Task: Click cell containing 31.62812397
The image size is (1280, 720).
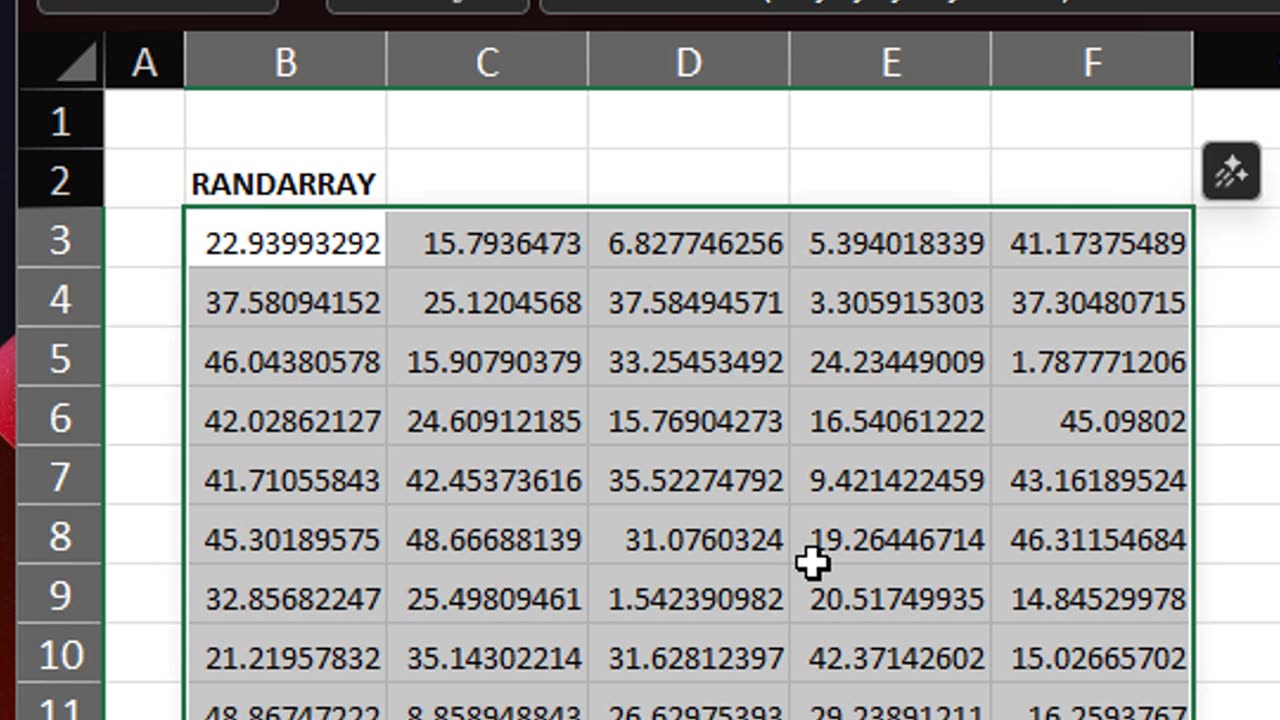Action: tap(689, 654)
